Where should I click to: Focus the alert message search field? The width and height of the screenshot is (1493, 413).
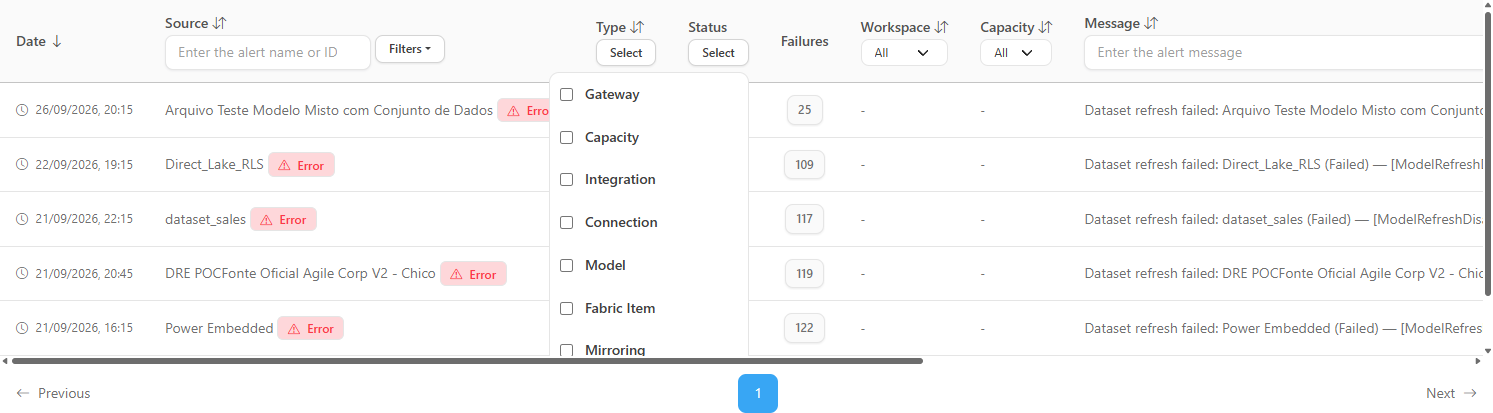(1284, 53)
